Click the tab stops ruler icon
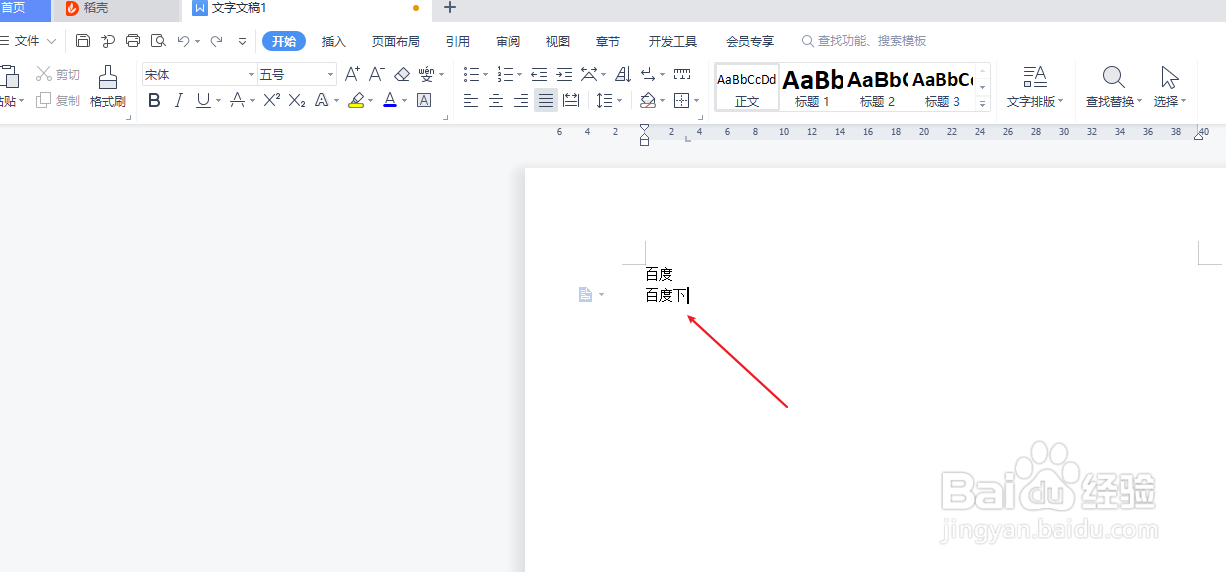 [682, 74]
